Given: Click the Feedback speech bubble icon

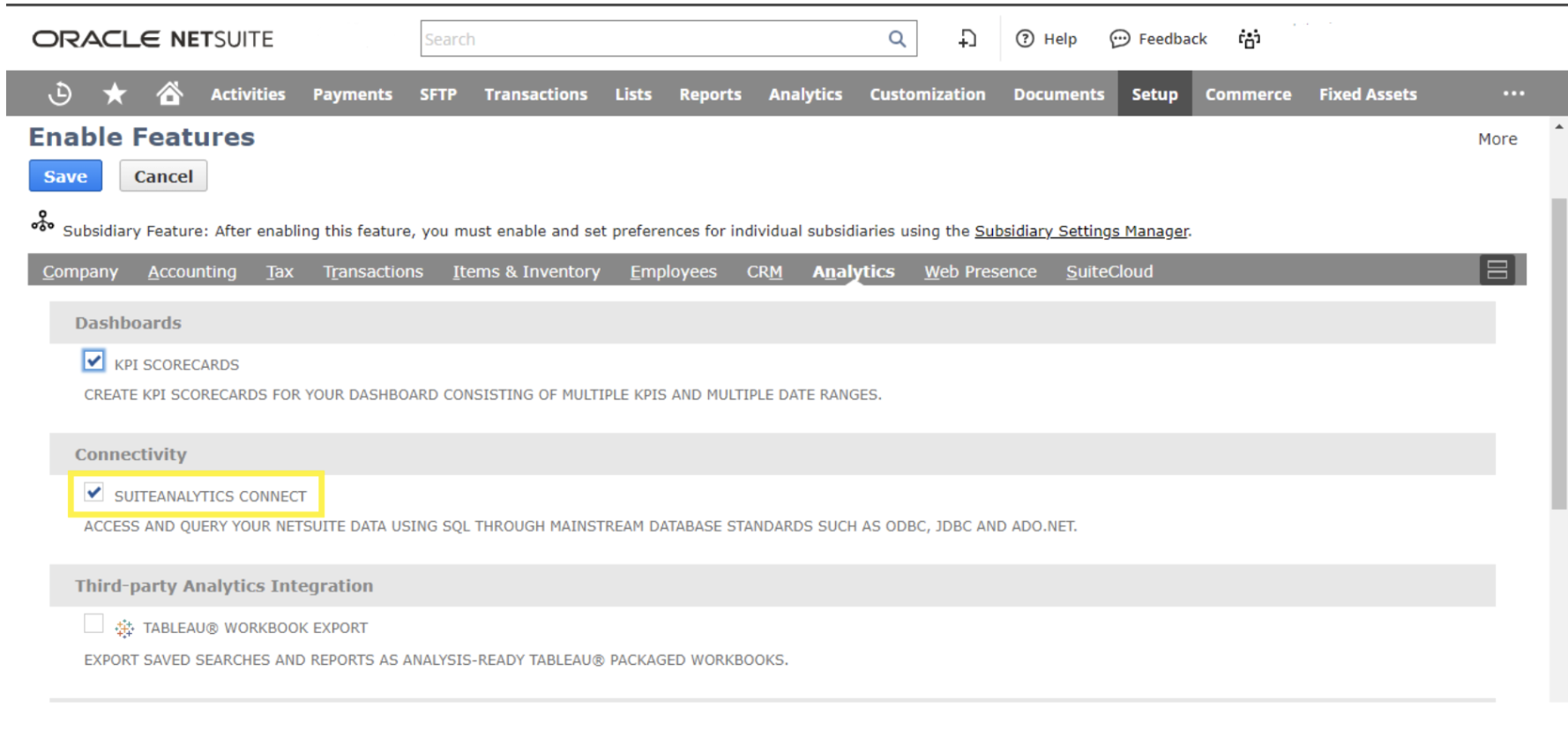Looking at the screenshot, I should (1119, 39).
